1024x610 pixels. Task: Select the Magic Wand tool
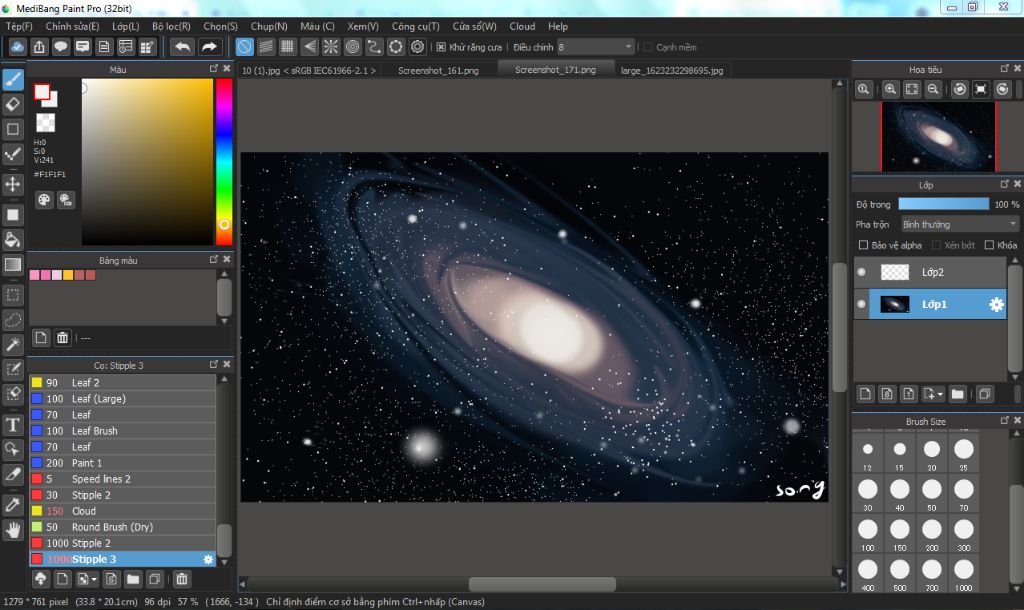(x=13, y=344)
